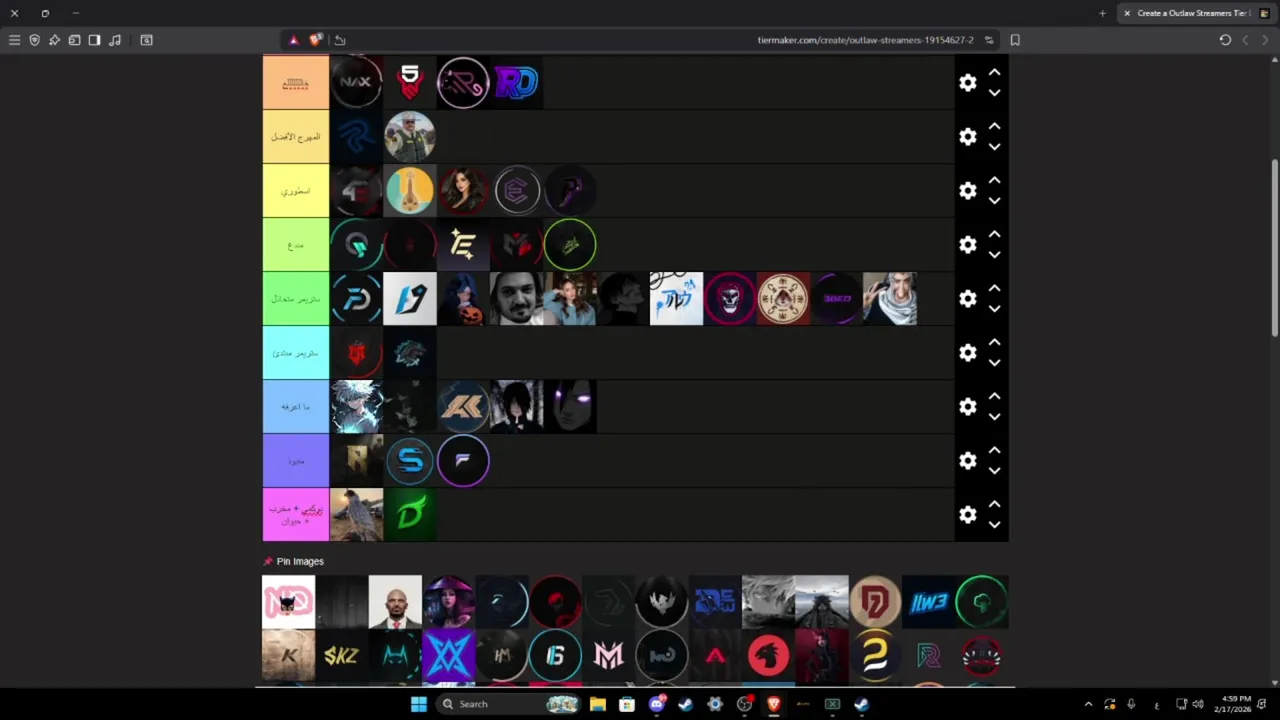Open Microsoft Store from the taskbar
Image resolution: width=1280 pixels, height=720 pixels.
(627, 704)
